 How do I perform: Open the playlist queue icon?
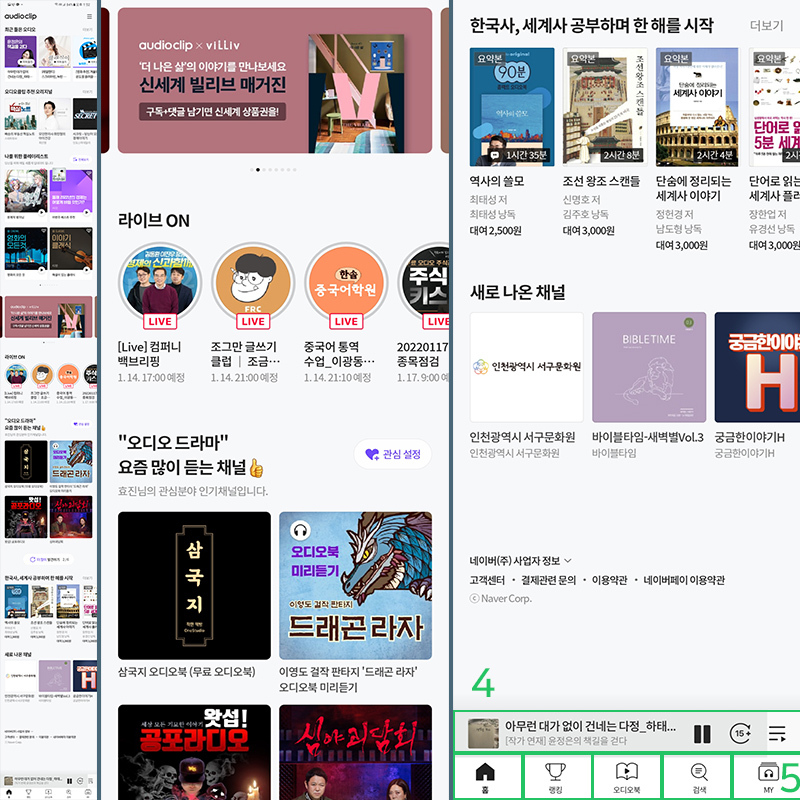[777, 734]
